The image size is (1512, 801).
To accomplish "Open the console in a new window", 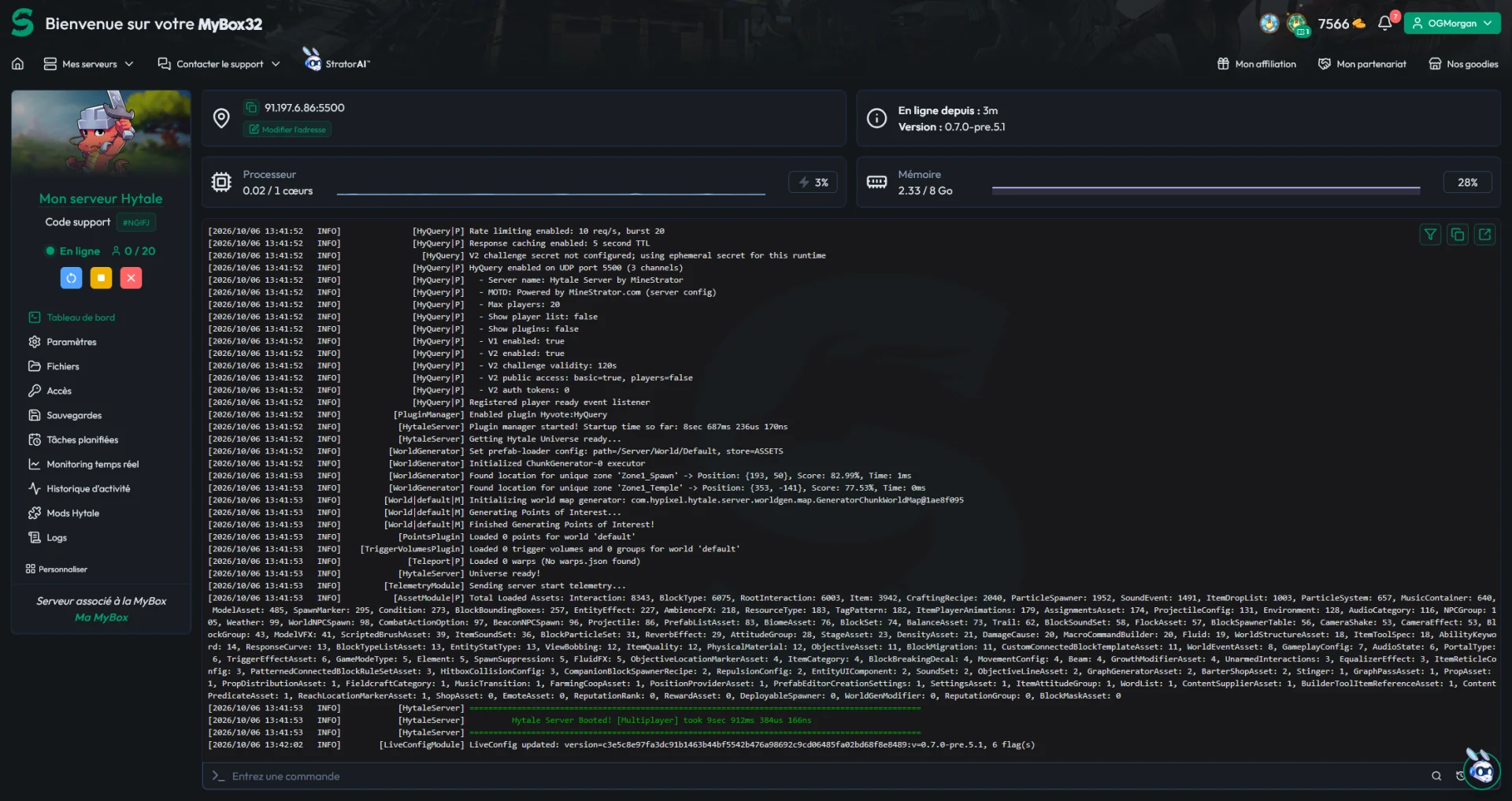I will [1484, 234].
